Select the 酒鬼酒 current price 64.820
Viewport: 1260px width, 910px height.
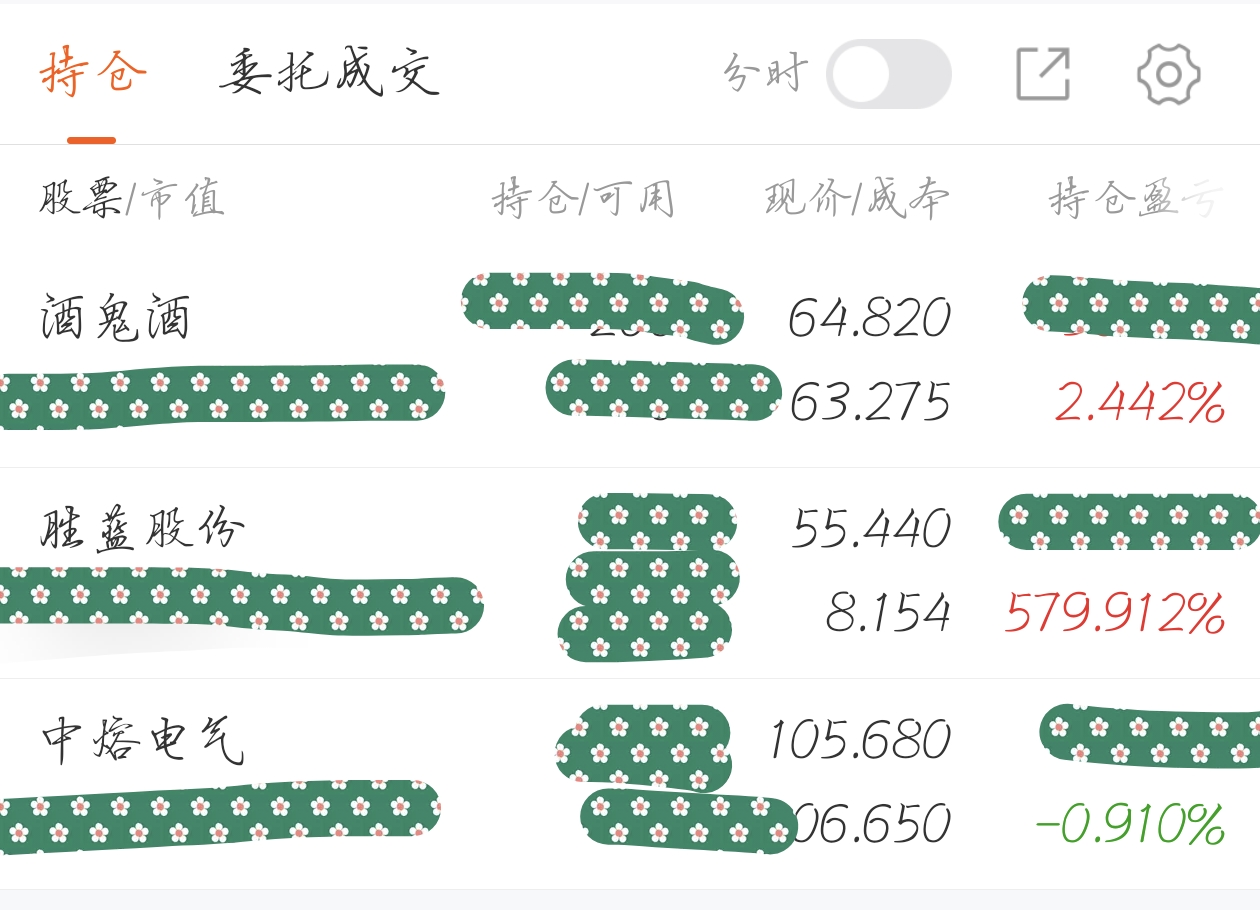(x=869, y=318)
